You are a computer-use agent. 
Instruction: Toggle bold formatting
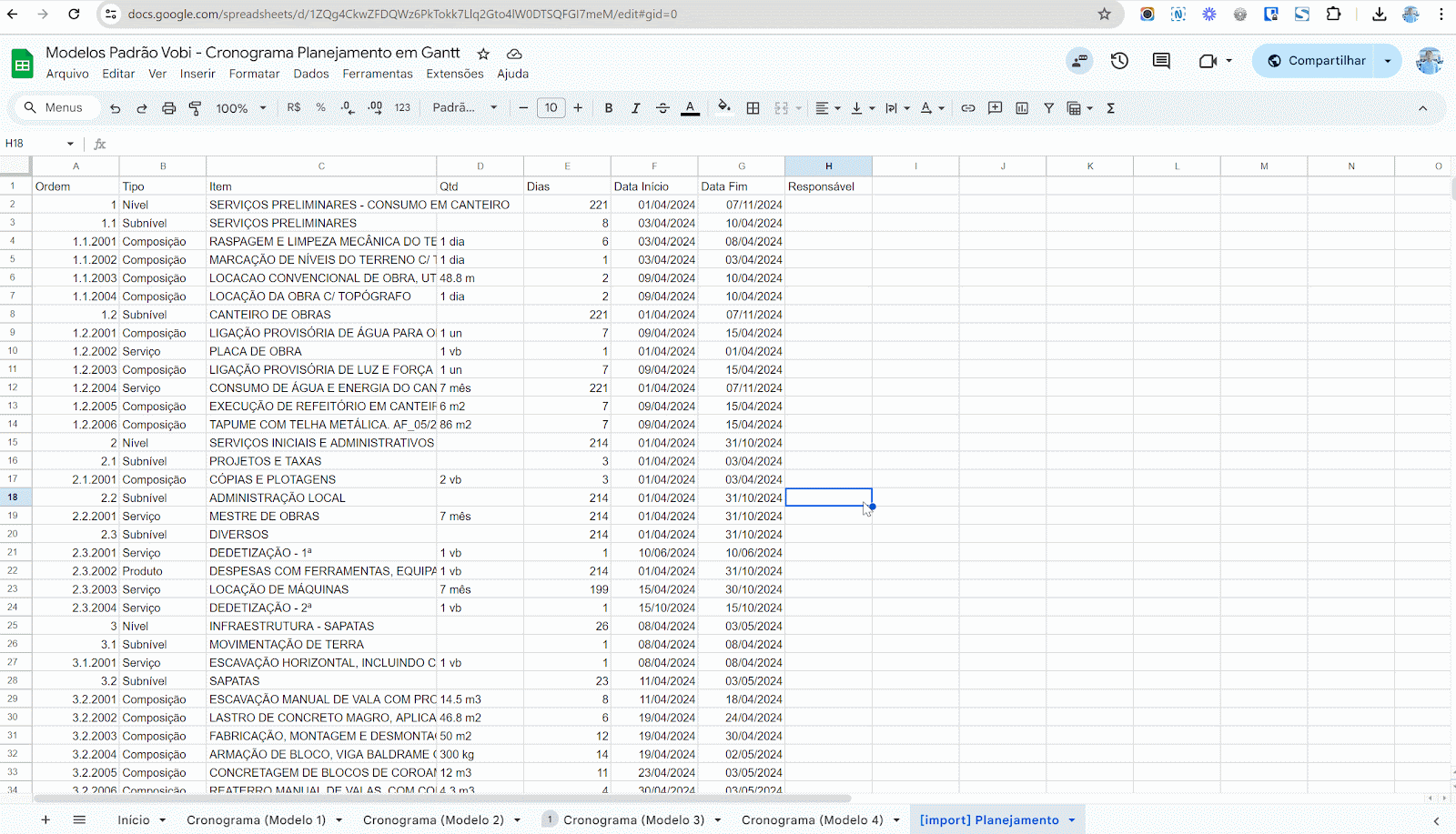click(609, 108)
